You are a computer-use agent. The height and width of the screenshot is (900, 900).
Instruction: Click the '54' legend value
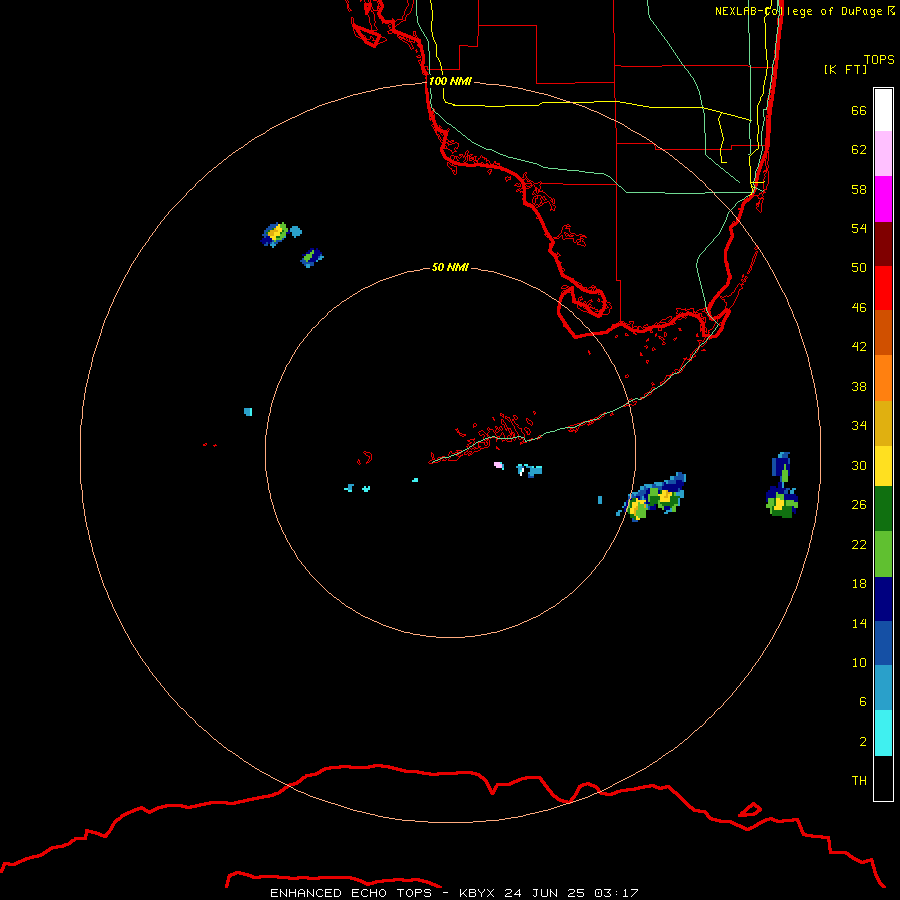tap(859, 228)
